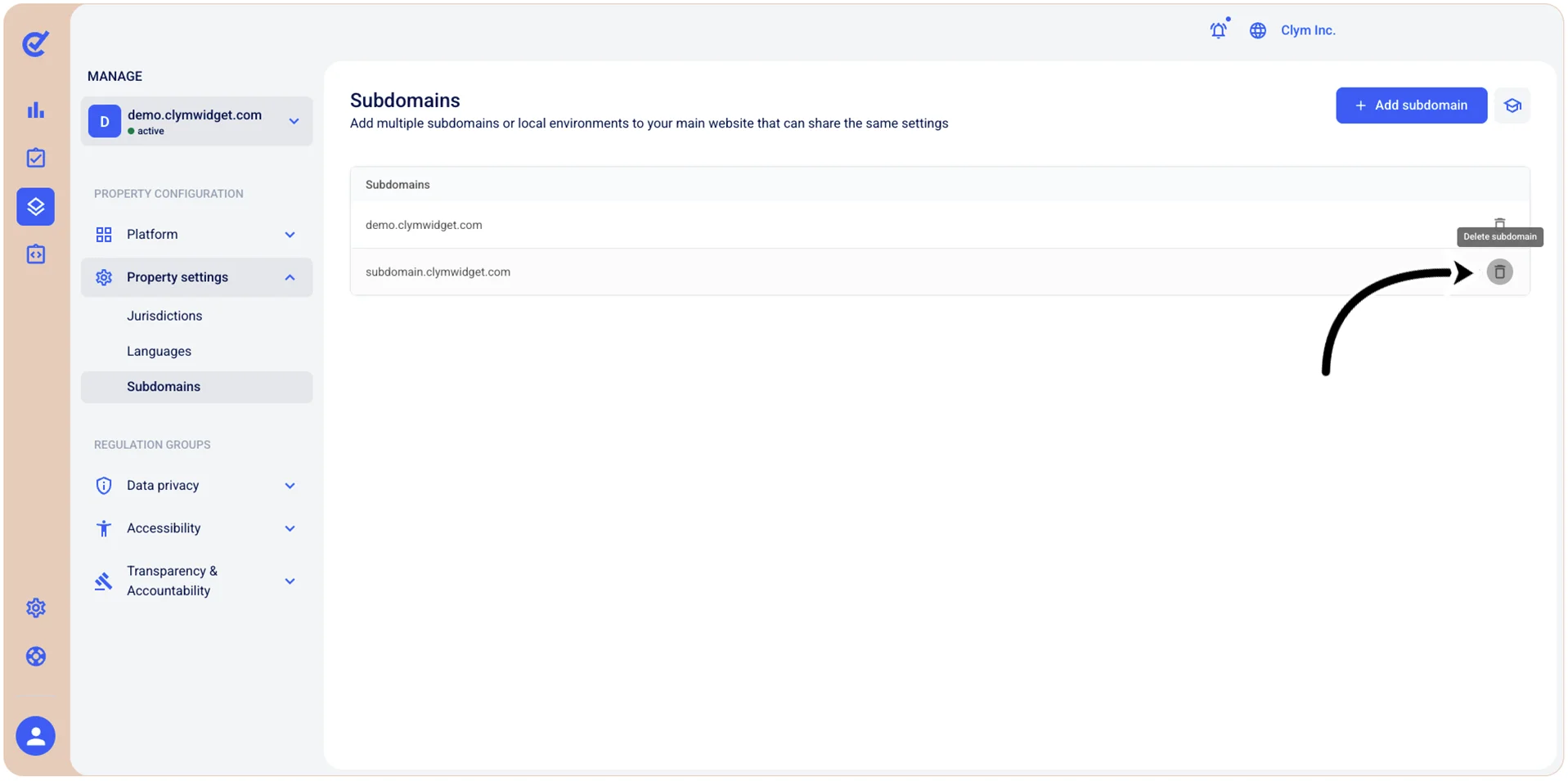The height and width of the screenshot is (781, 1568).
Task: Open the Data privacy menu label
Action: coord(163,486)
